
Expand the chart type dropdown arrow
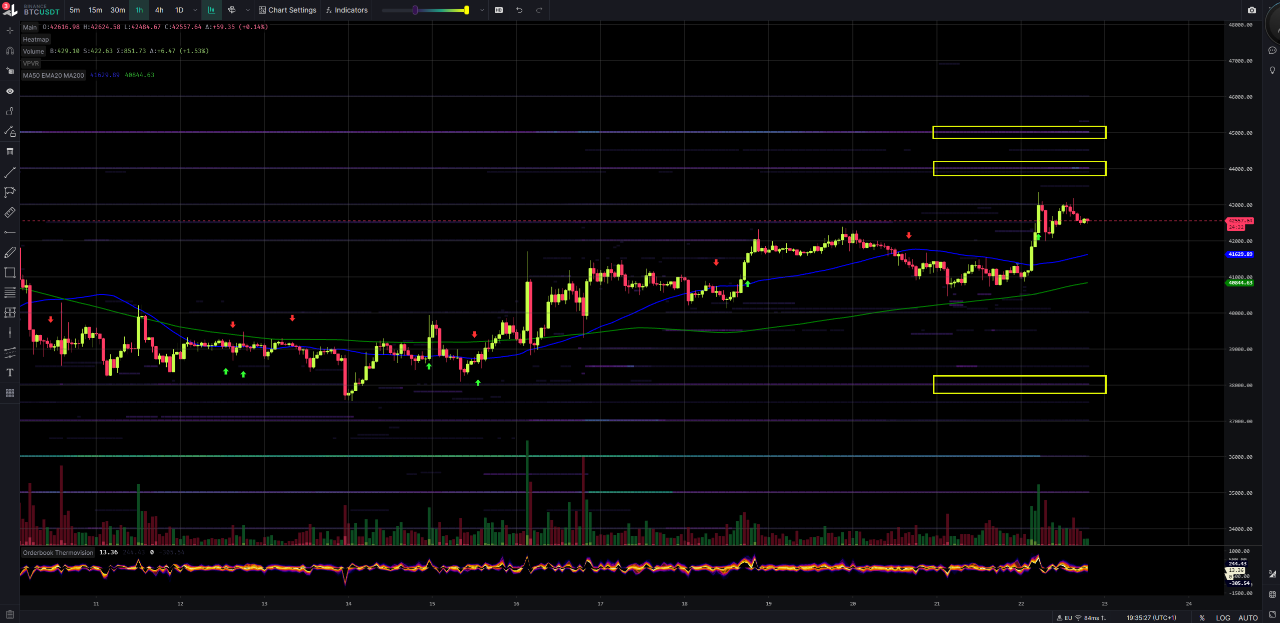(248, 10)
